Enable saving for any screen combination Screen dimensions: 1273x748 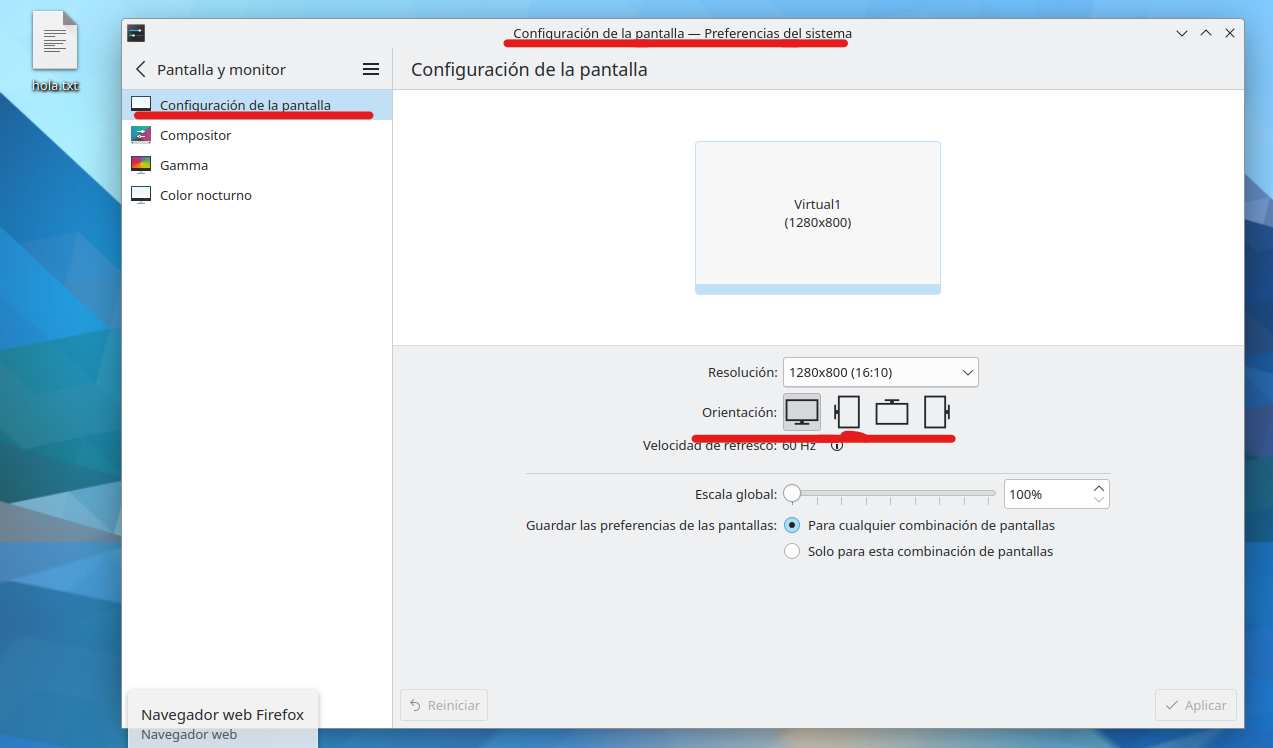click(x=792, y=524)
